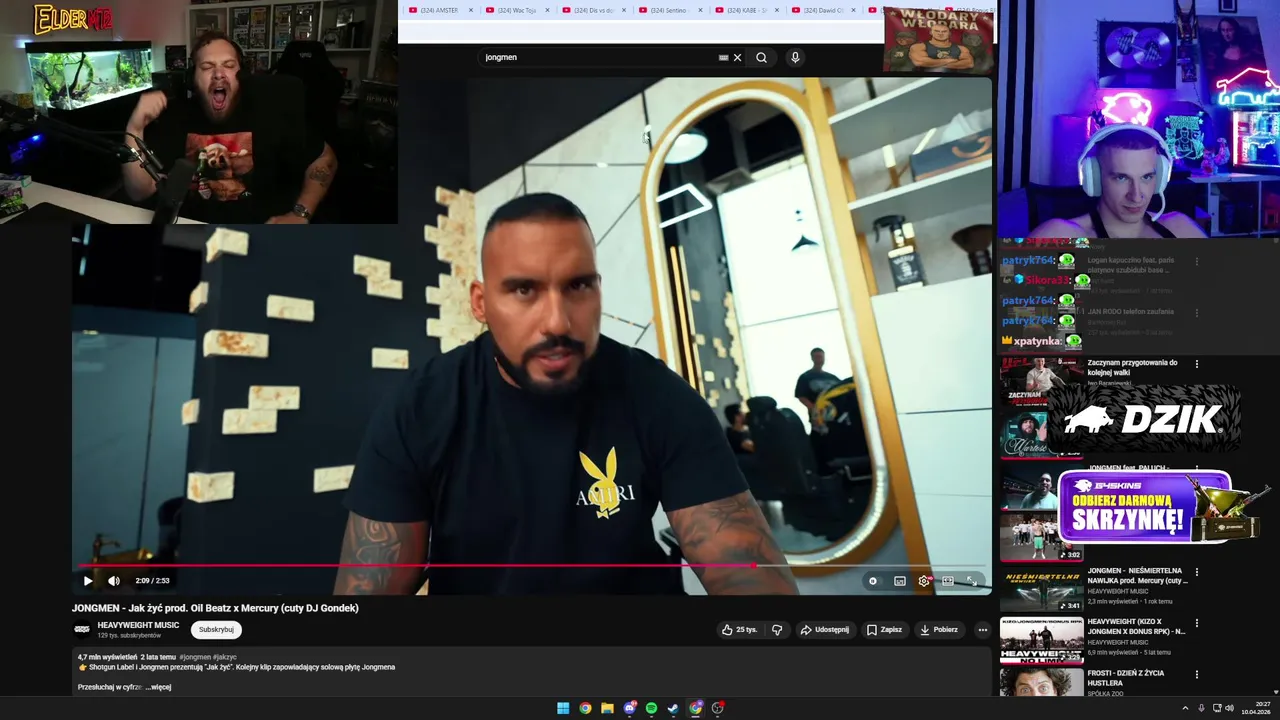Expand the description with ...więcej
The height and width of the screenshot is (720, 1280).
(x=158, y=687)
